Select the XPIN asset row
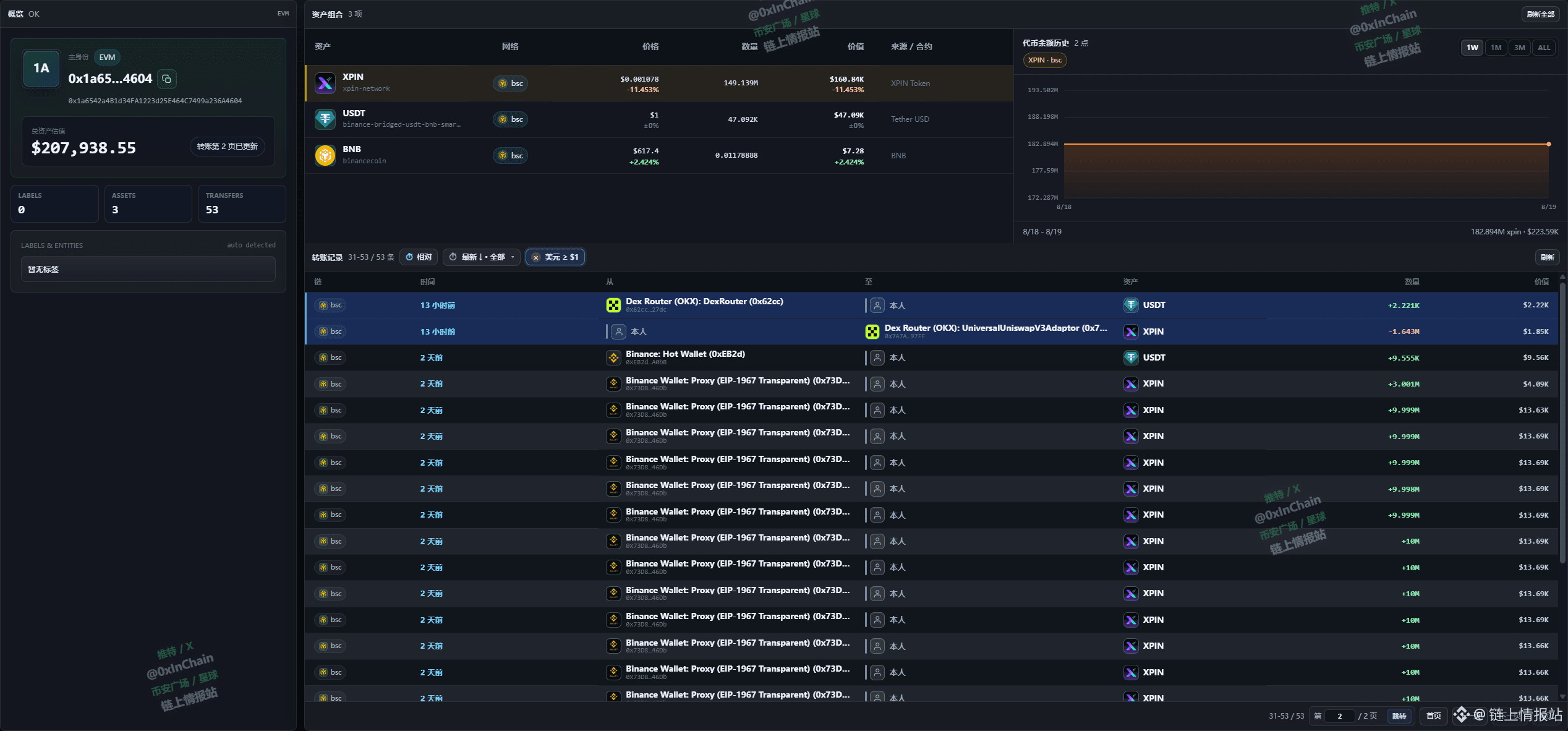1568x731 pixels. click(x=659, y=83)
